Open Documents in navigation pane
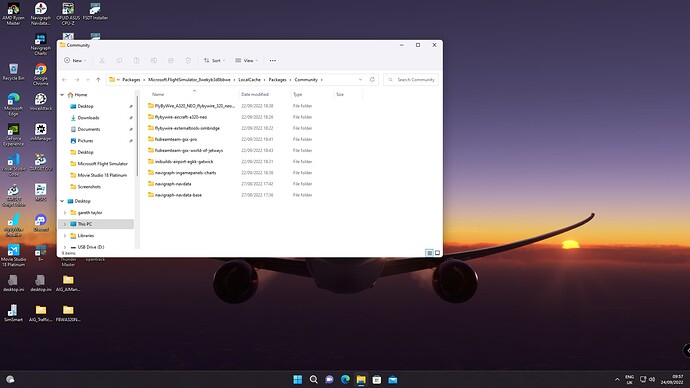The image size is (690, 388). (89, 129)
